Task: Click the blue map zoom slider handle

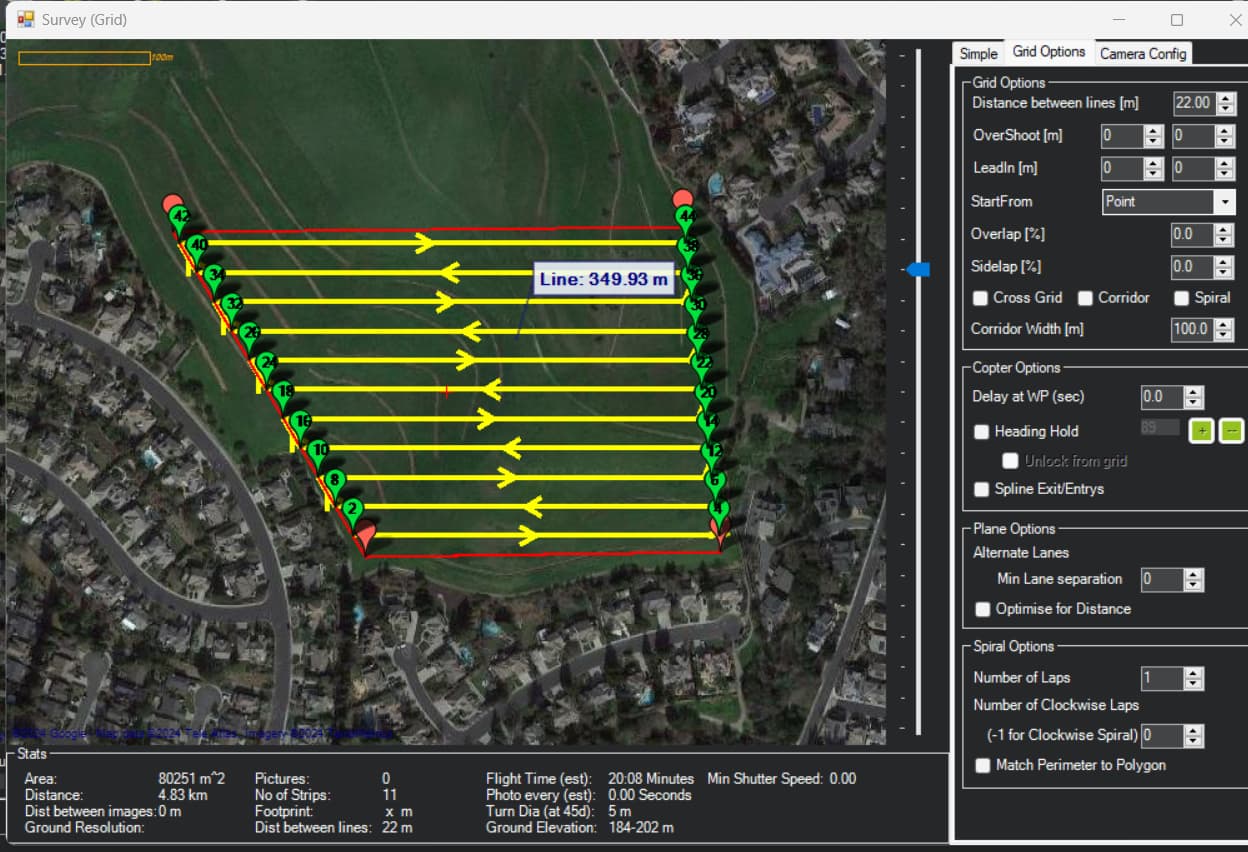Action: coord(916,269)
